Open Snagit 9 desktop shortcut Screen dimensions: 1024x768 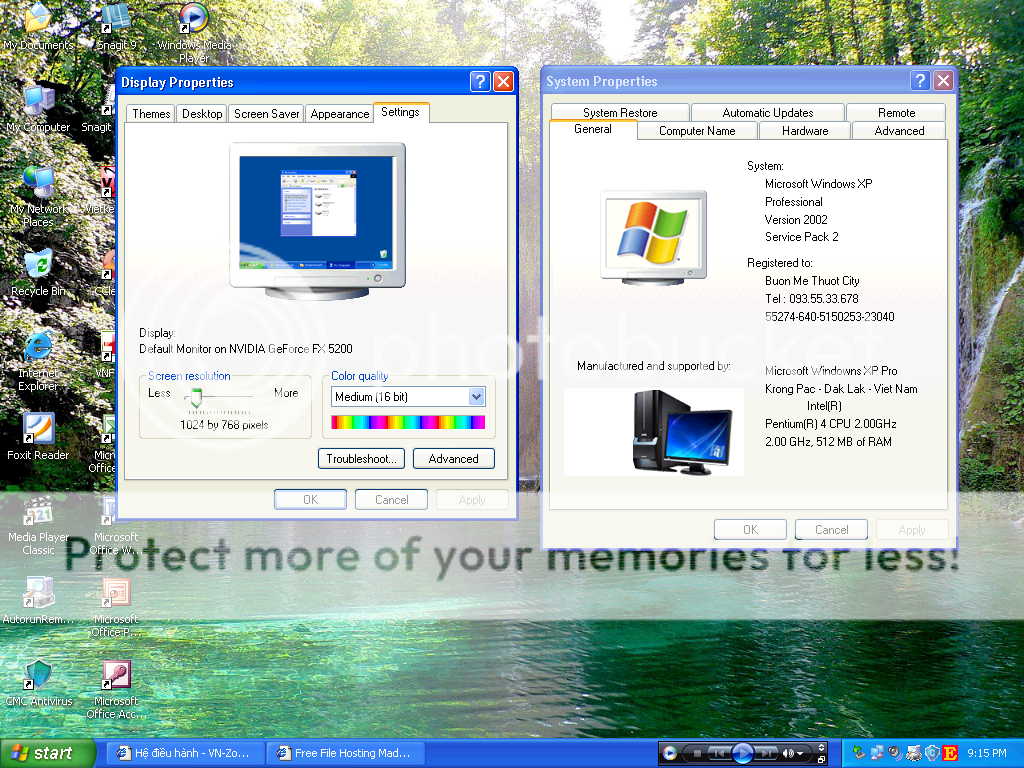tap(116, 26)
